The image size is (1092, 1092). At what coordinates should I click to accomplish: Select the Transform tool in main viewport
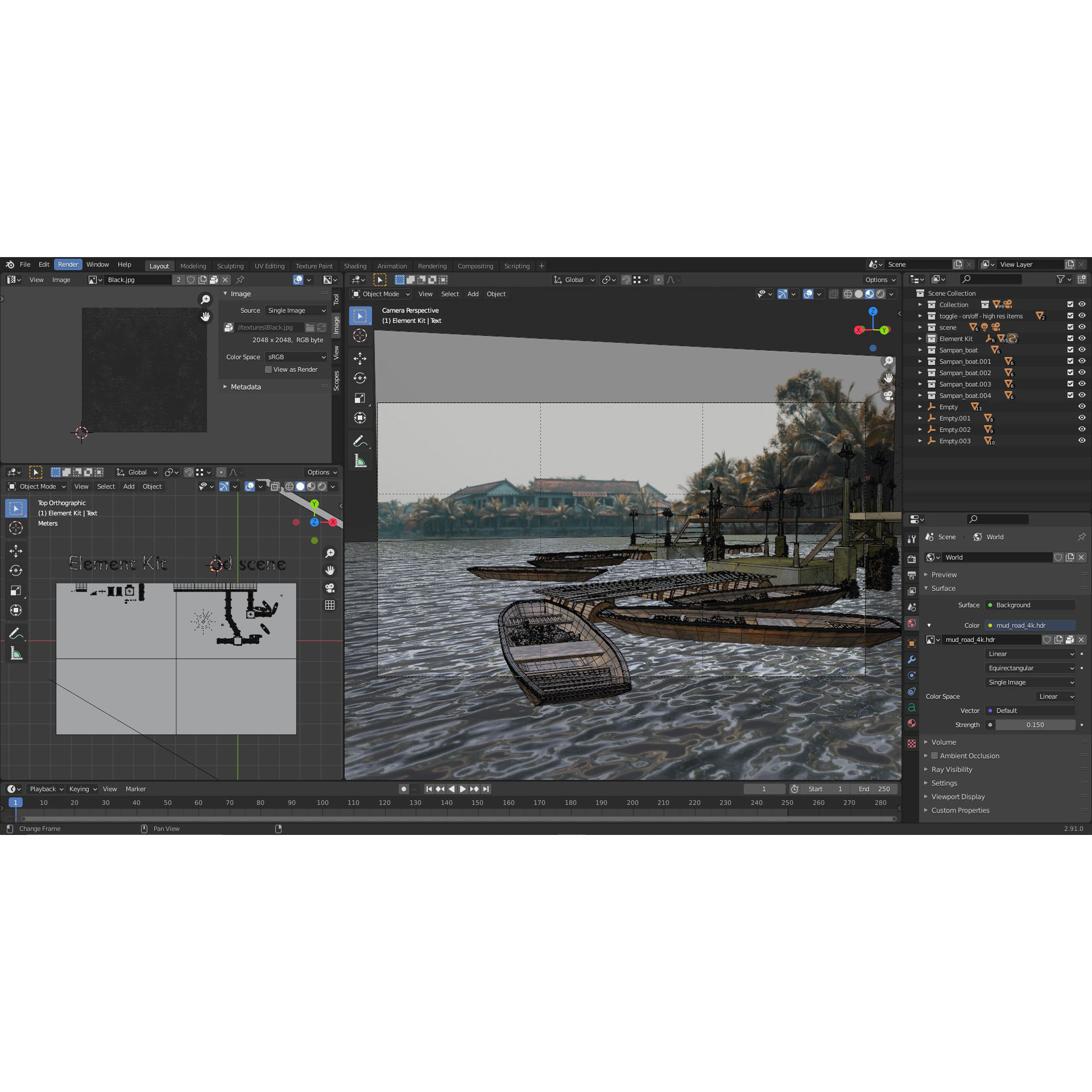click(360, 418)
